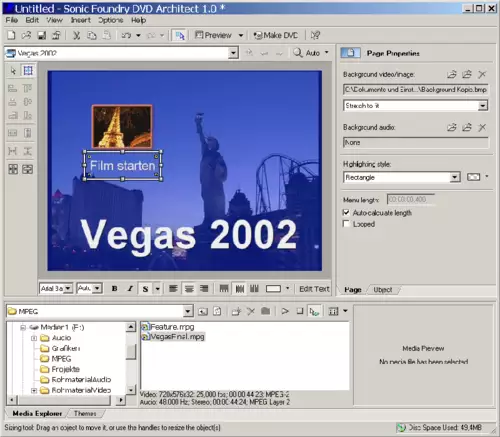Click the open-folder icon beside Background audio
The width and height of the screenshot is (500, 437).
pos(452,127)
